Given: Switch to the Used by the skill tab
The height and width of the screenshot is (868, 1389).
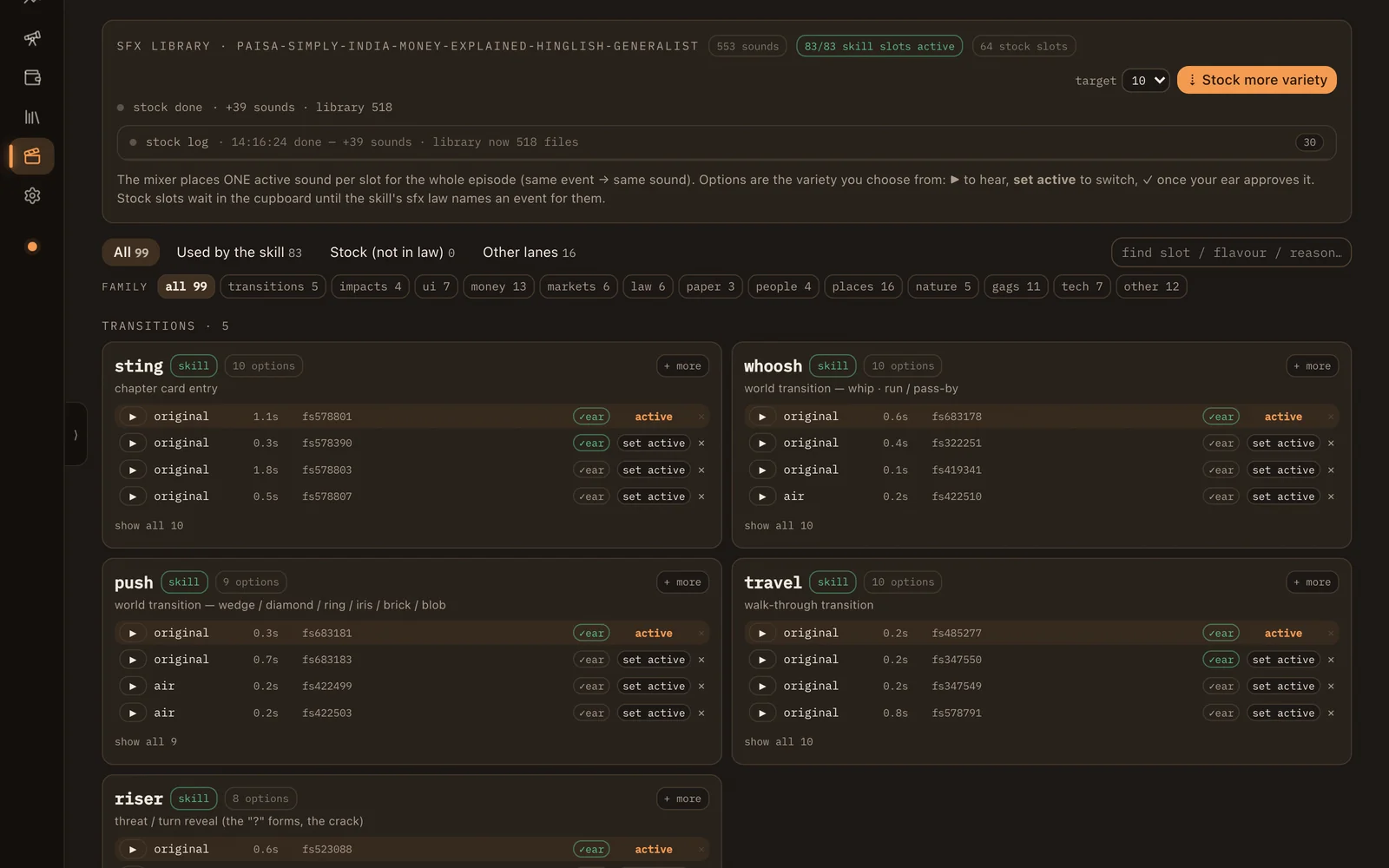Looking at the screenshot, I should point(239,253).
